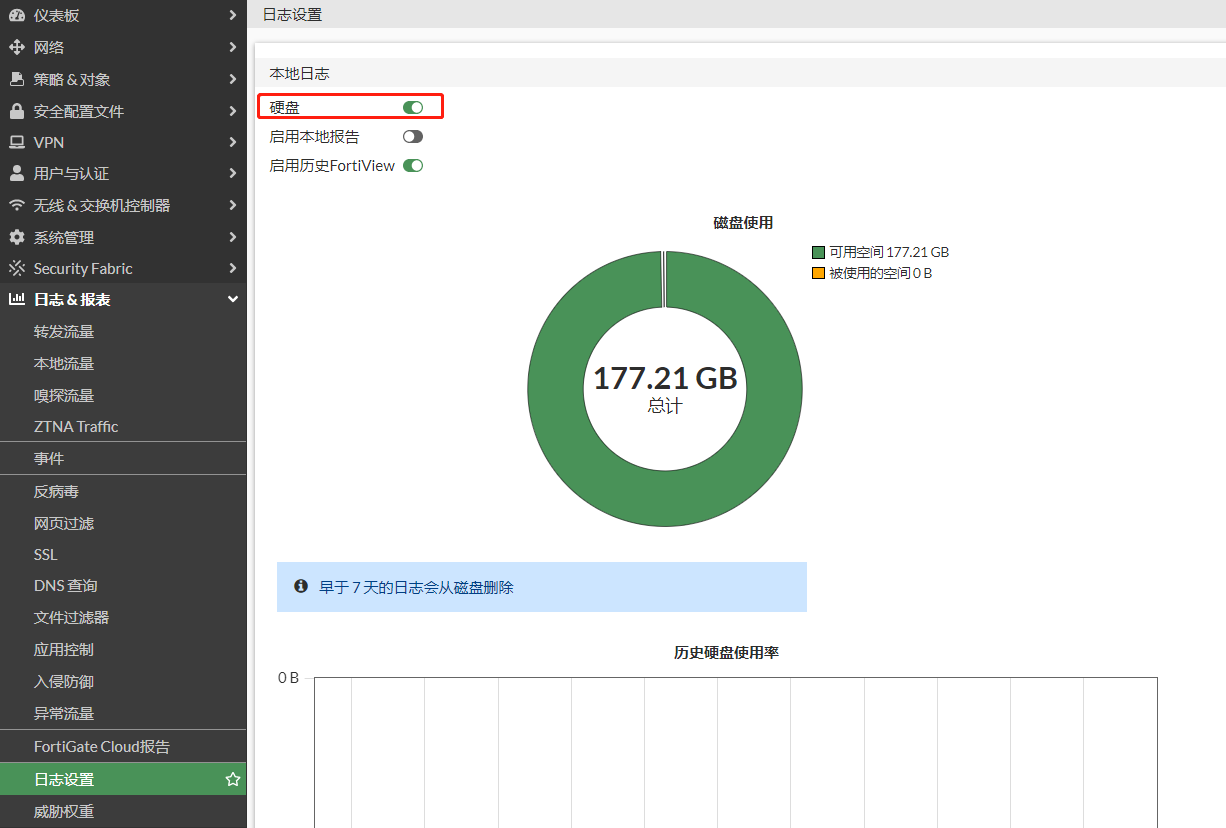Expand the 策略＆对象 chevron arrow

point(232,79)
